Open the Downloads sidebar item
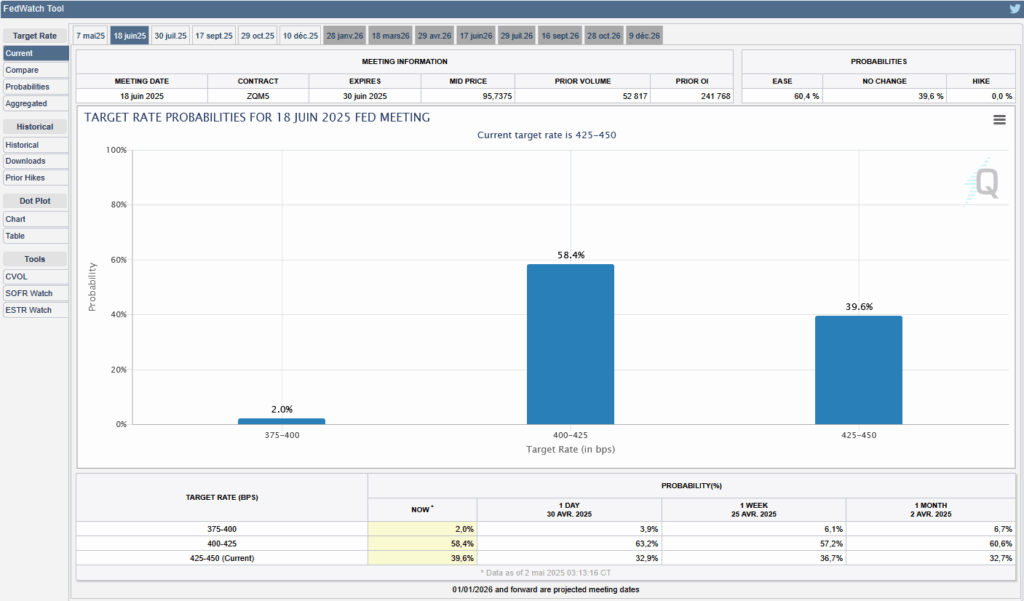Viewport: 1024px width, 601px height. 35,161
